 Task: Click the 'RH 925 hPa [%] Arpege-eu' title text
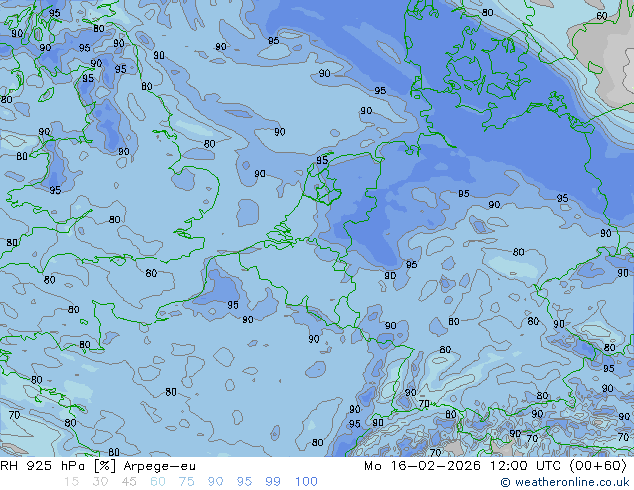pyautogui.click(x=98, y=466)
